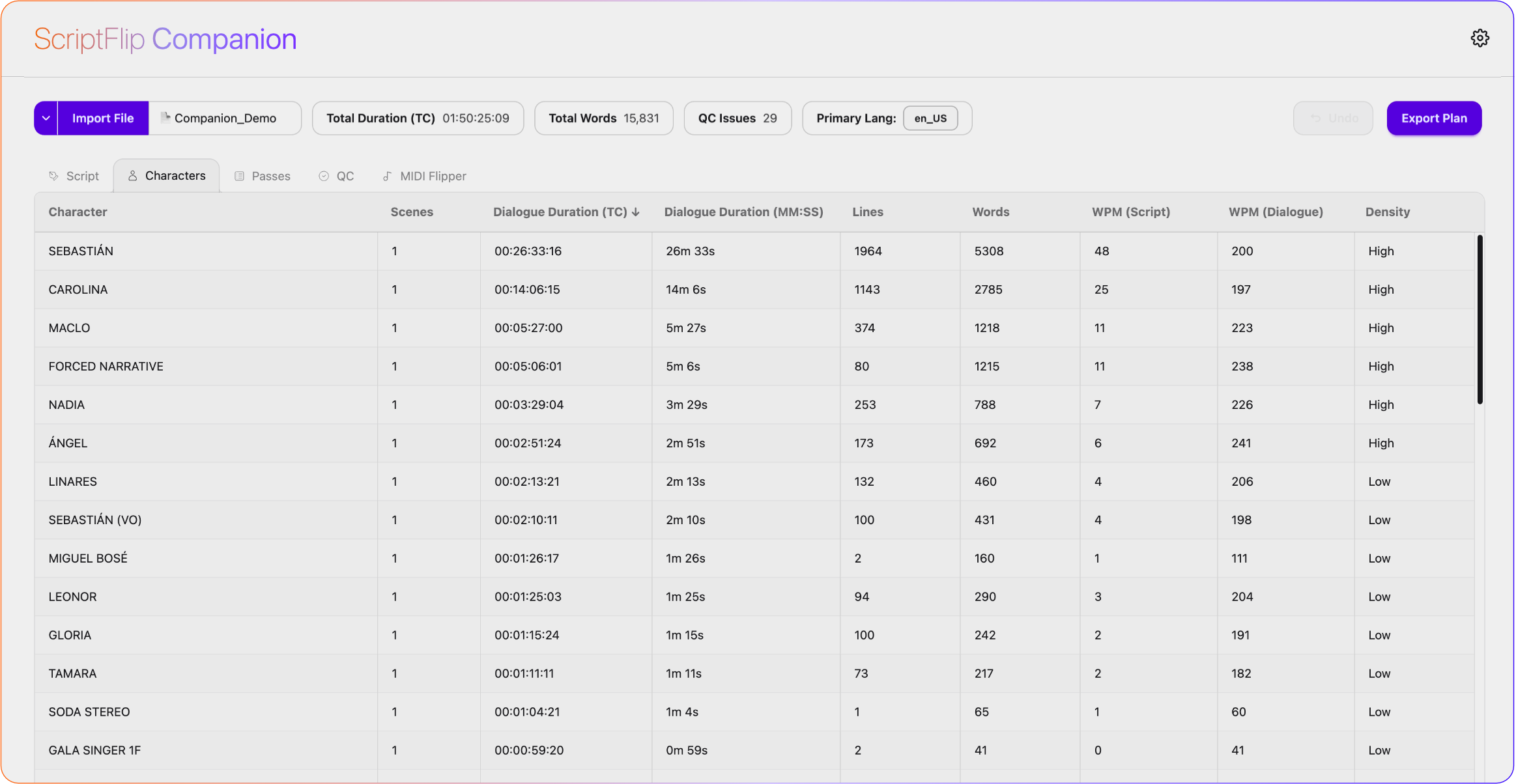Image resolution: width=1516 pixels, height=784 pixels.
Task: Click the MIDI Flipper music note icon
Action: click(387, 176)
